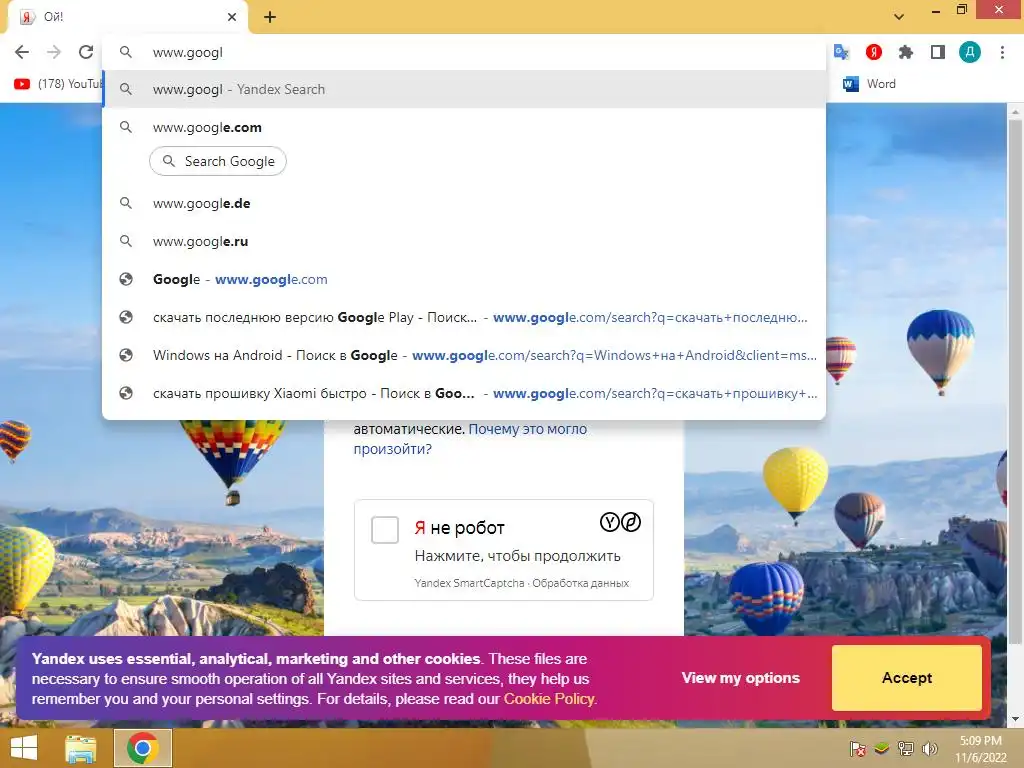The image size is (1024, 768).
Task: Open скачать последнюю версию Google Play entry
Action: click(464, 317)
